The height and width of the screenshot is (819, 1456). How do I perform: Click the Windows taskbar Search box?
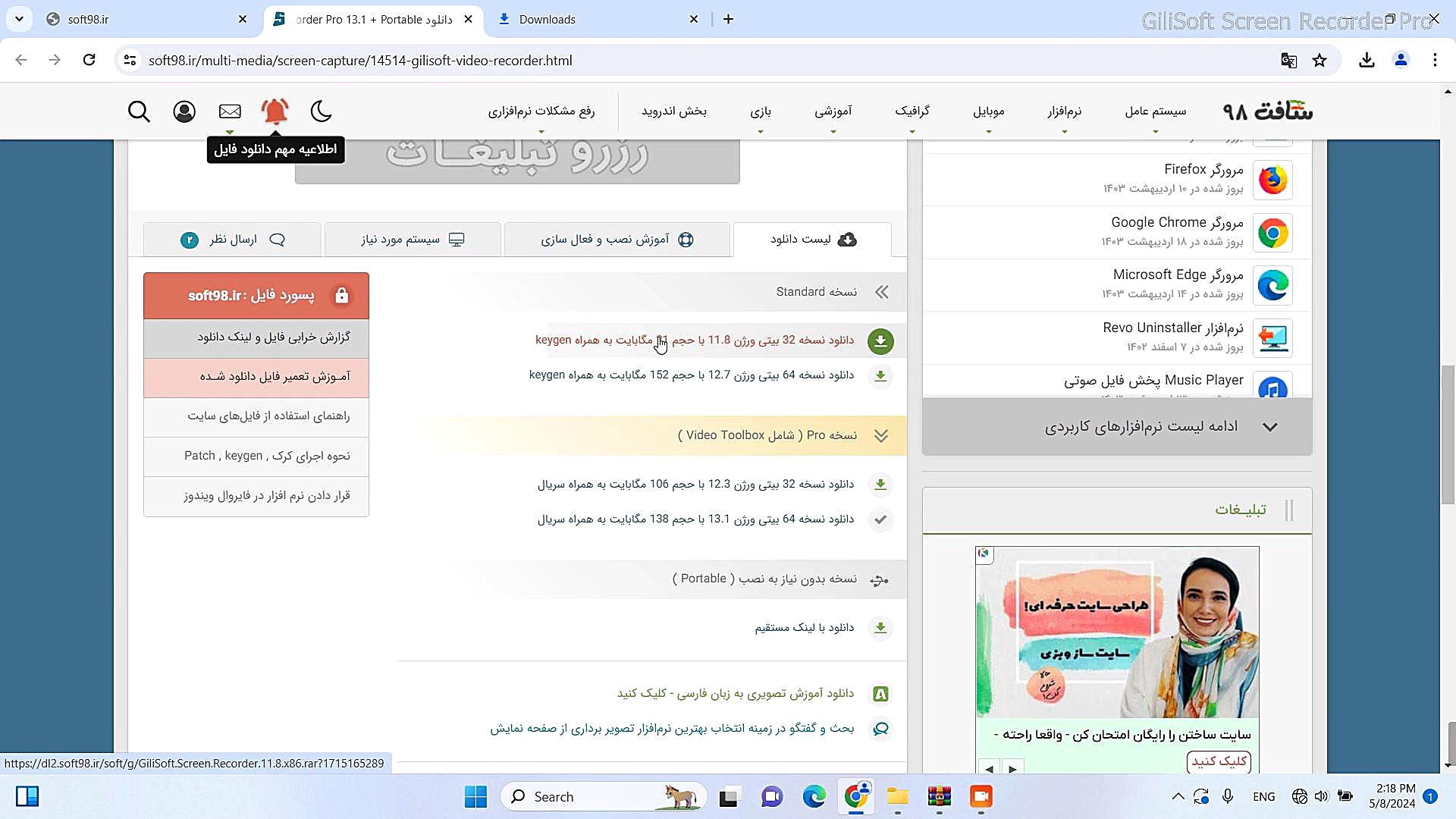[604, 796]
